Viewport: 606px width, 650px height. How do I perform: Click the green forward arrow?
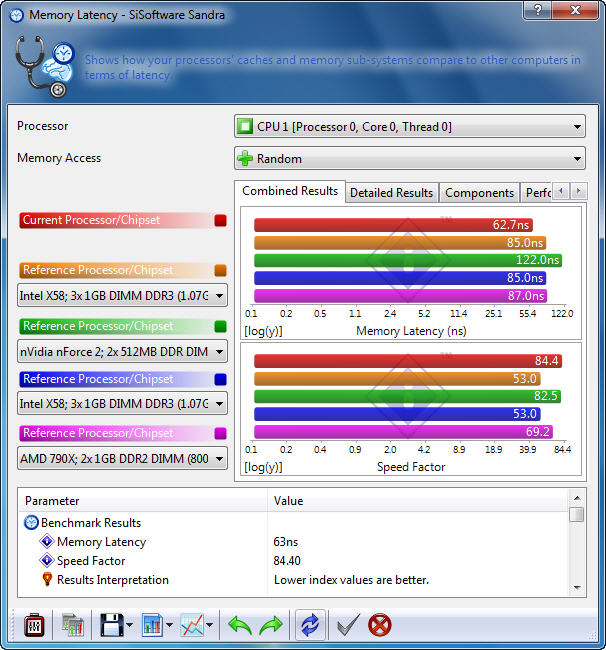click(x=271, y=625)
